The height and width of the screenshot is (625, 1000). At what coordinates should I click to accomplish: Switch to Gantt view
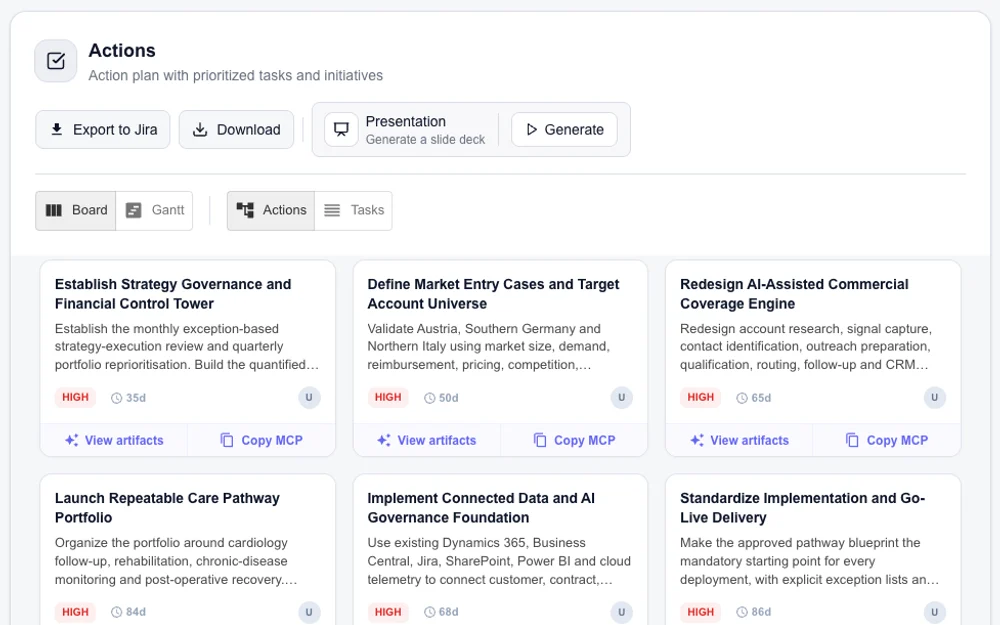(154, 210)
